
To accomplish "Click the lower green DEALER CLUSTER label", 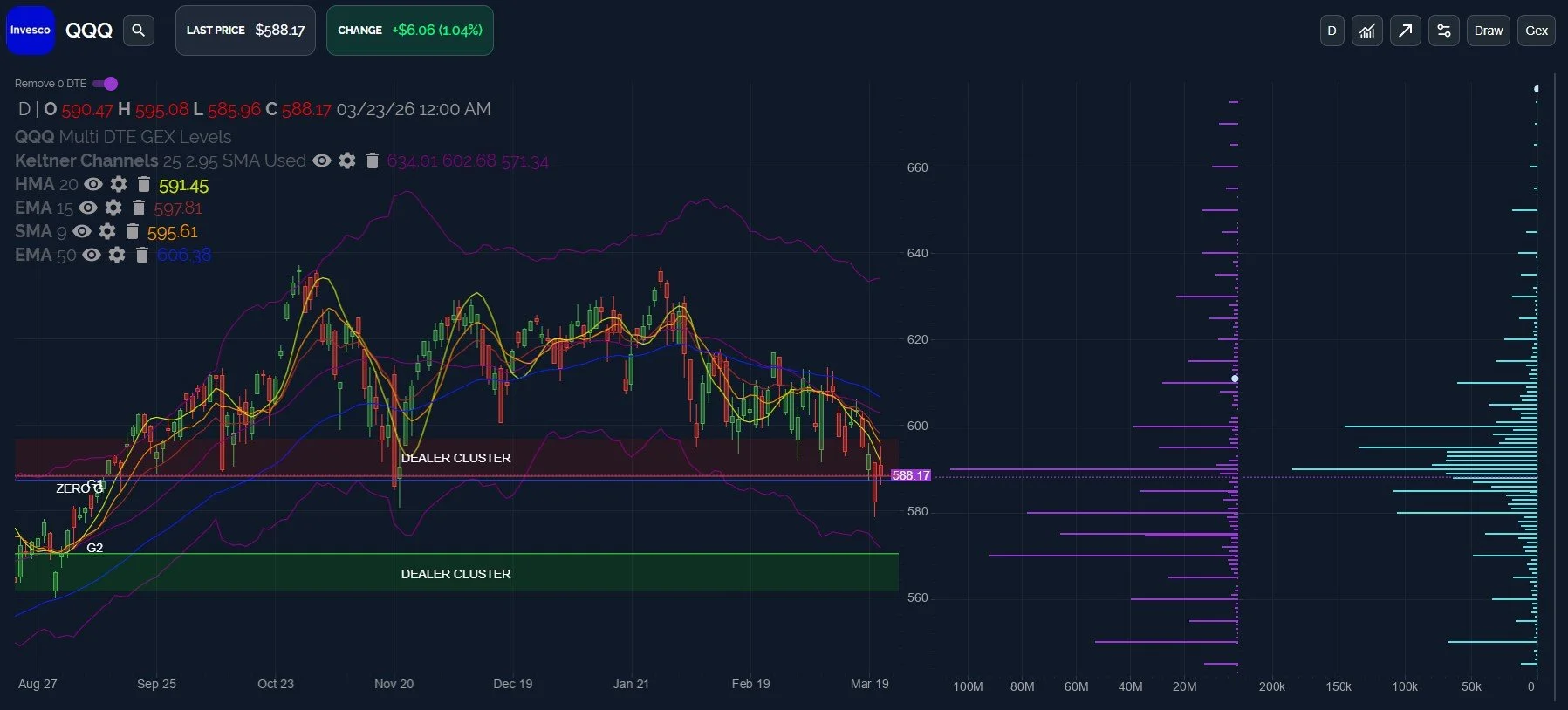I will tap(455, 574).
